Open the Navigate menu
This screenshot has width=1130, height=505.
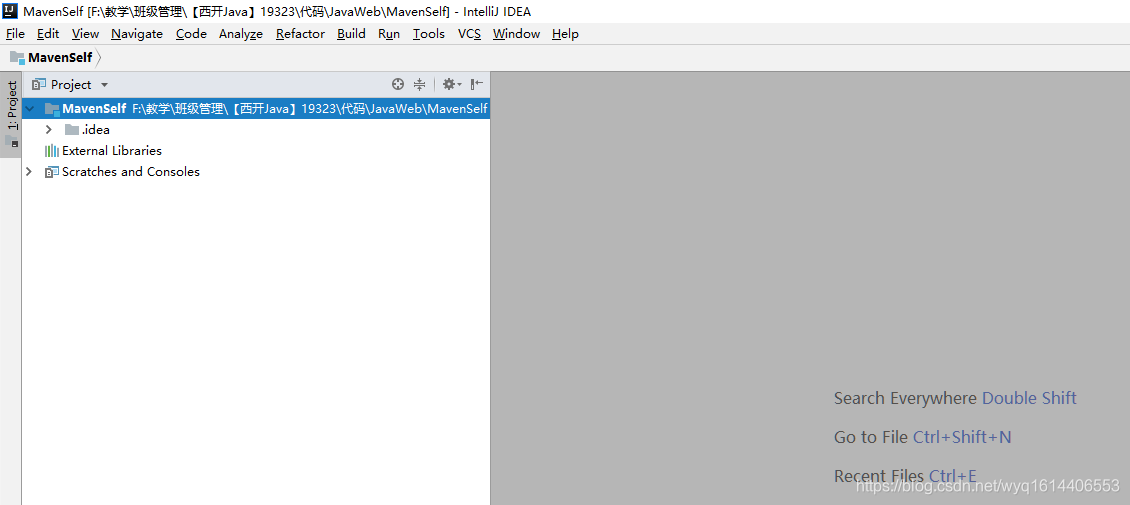click(137, 34)
